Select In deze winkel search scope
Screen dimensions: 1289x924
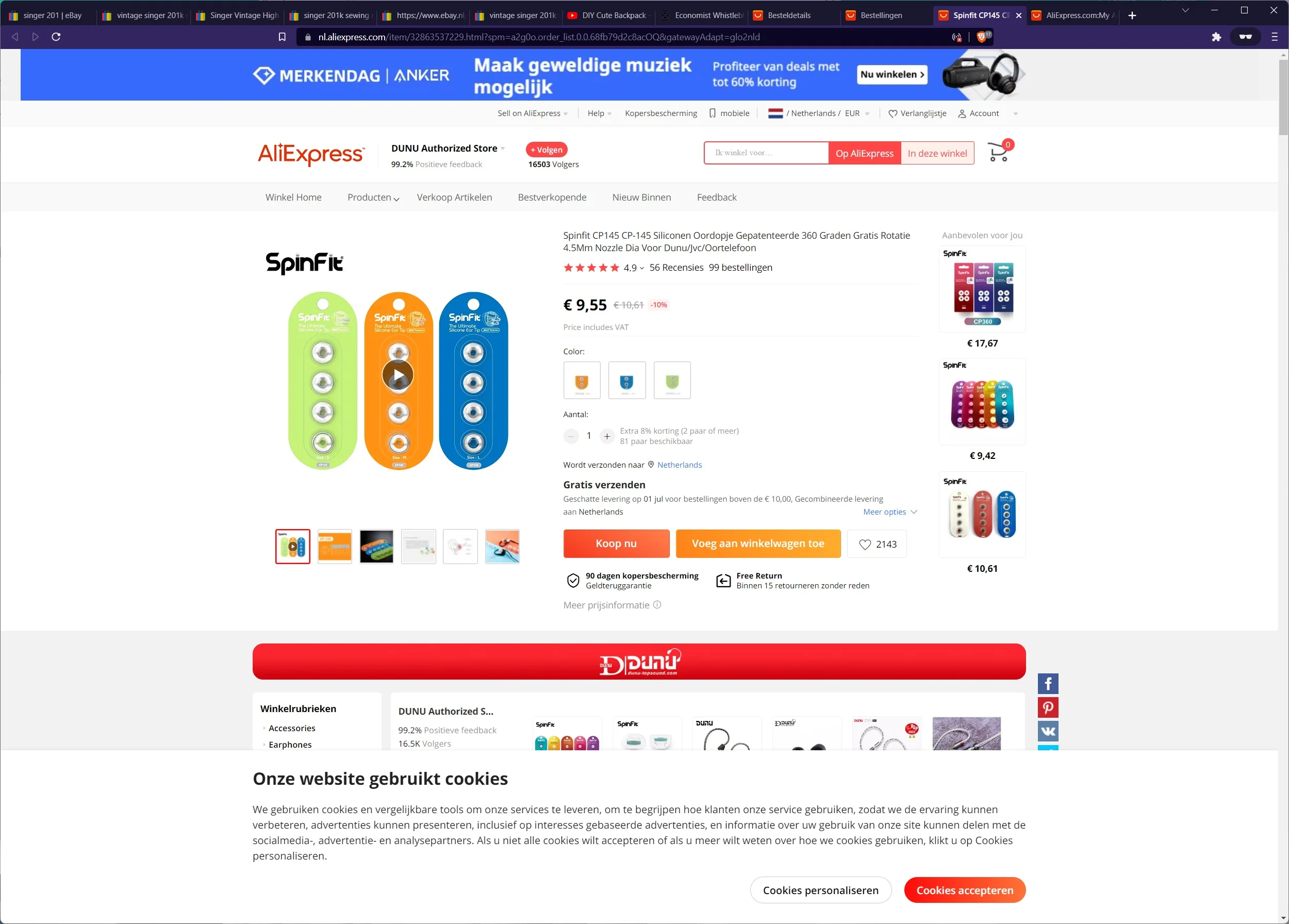(937, 154)
